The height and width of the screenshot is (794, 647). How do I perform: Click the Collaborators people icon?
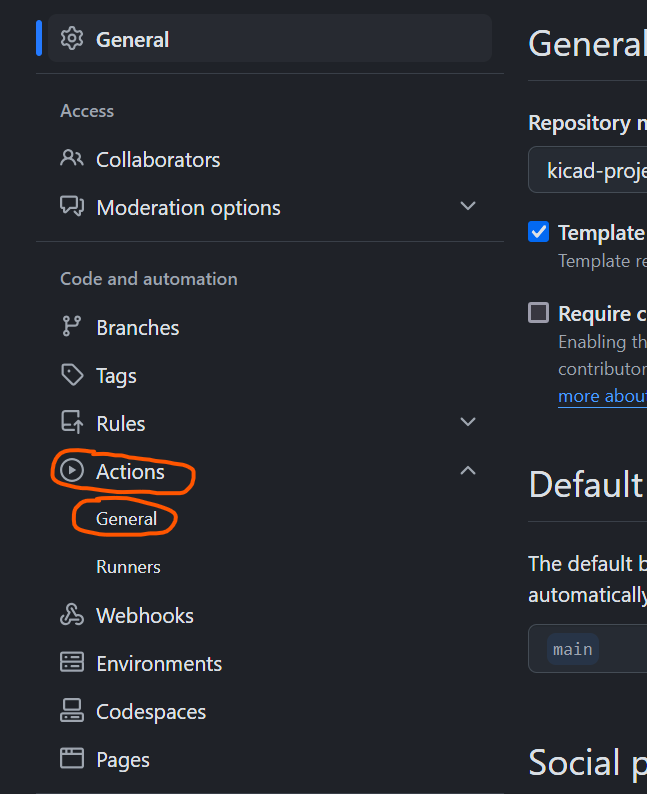[72, 159]
